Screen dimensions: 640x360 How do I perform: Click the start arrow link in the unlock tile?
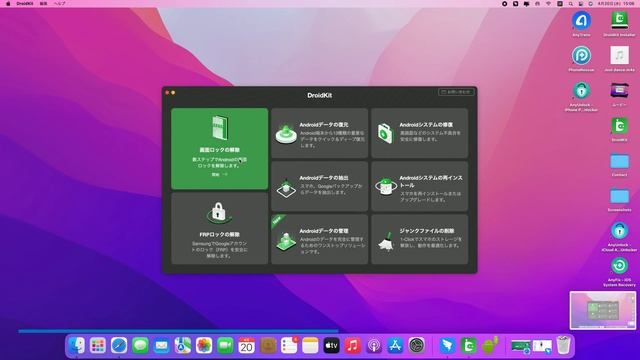click(x=220, y=174)
